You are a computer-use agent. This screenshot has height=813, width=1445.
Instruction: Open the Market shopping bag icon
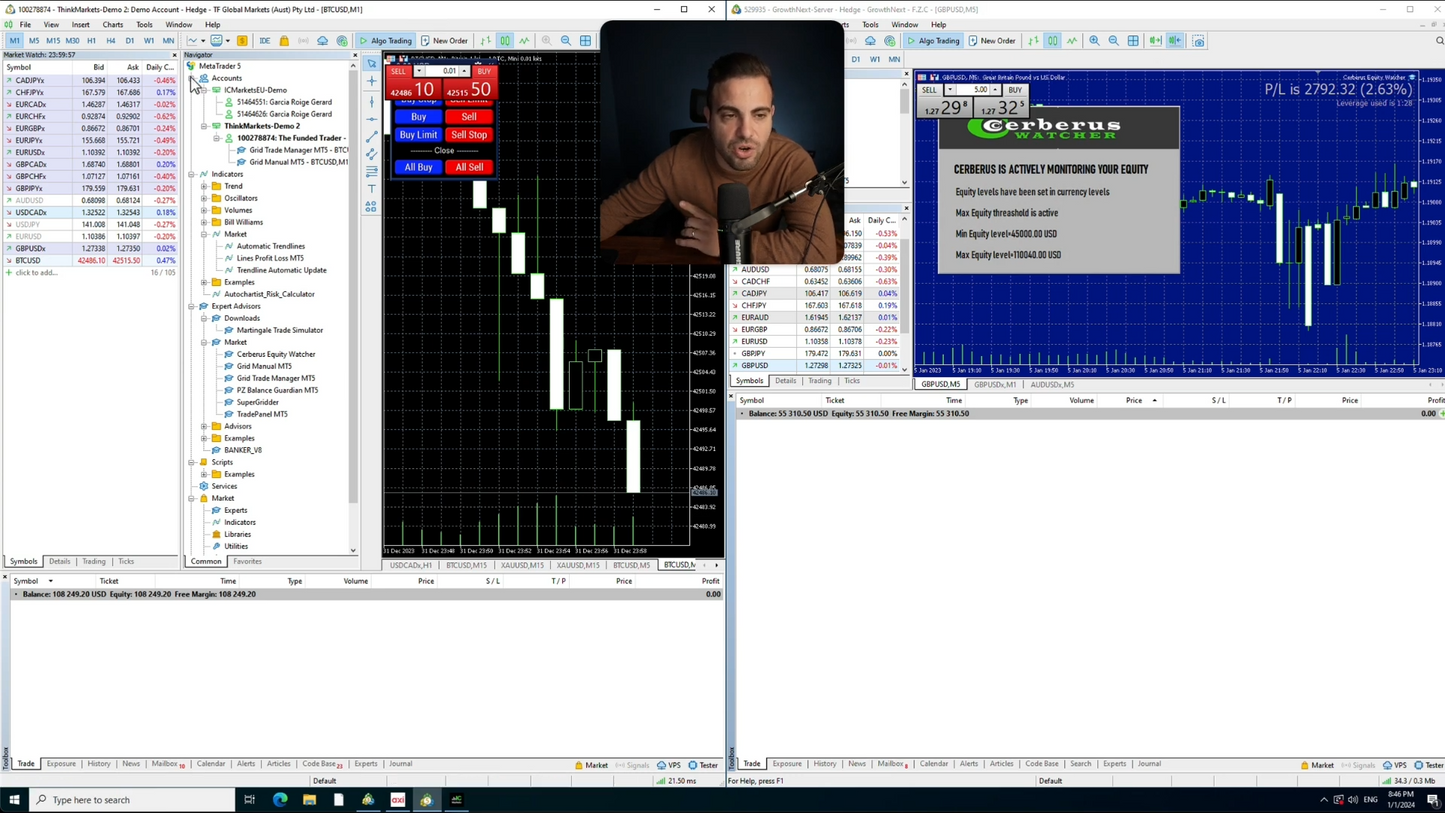[x=284, y=41]
